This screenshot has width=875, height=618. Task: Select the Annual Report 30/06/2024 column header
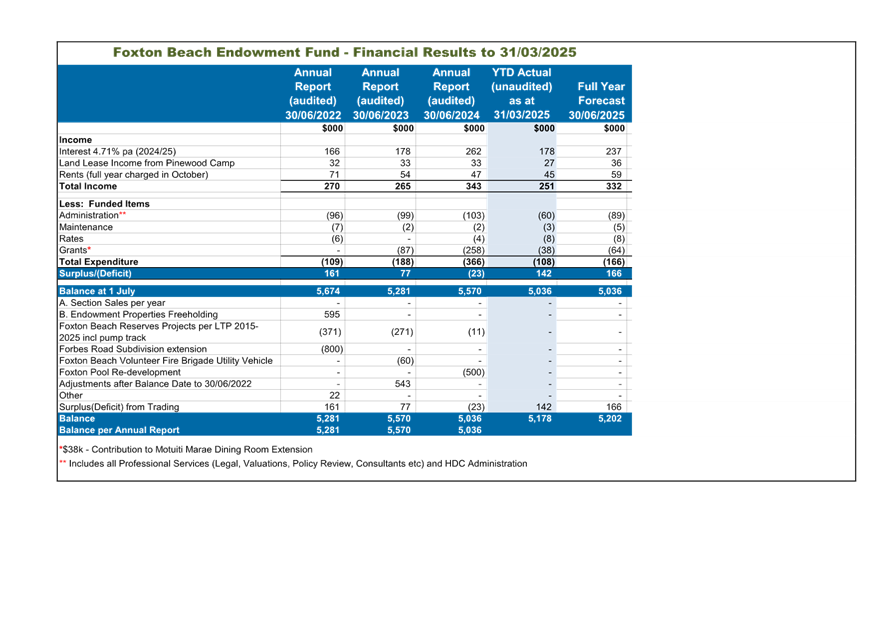(x=451, y=94)
